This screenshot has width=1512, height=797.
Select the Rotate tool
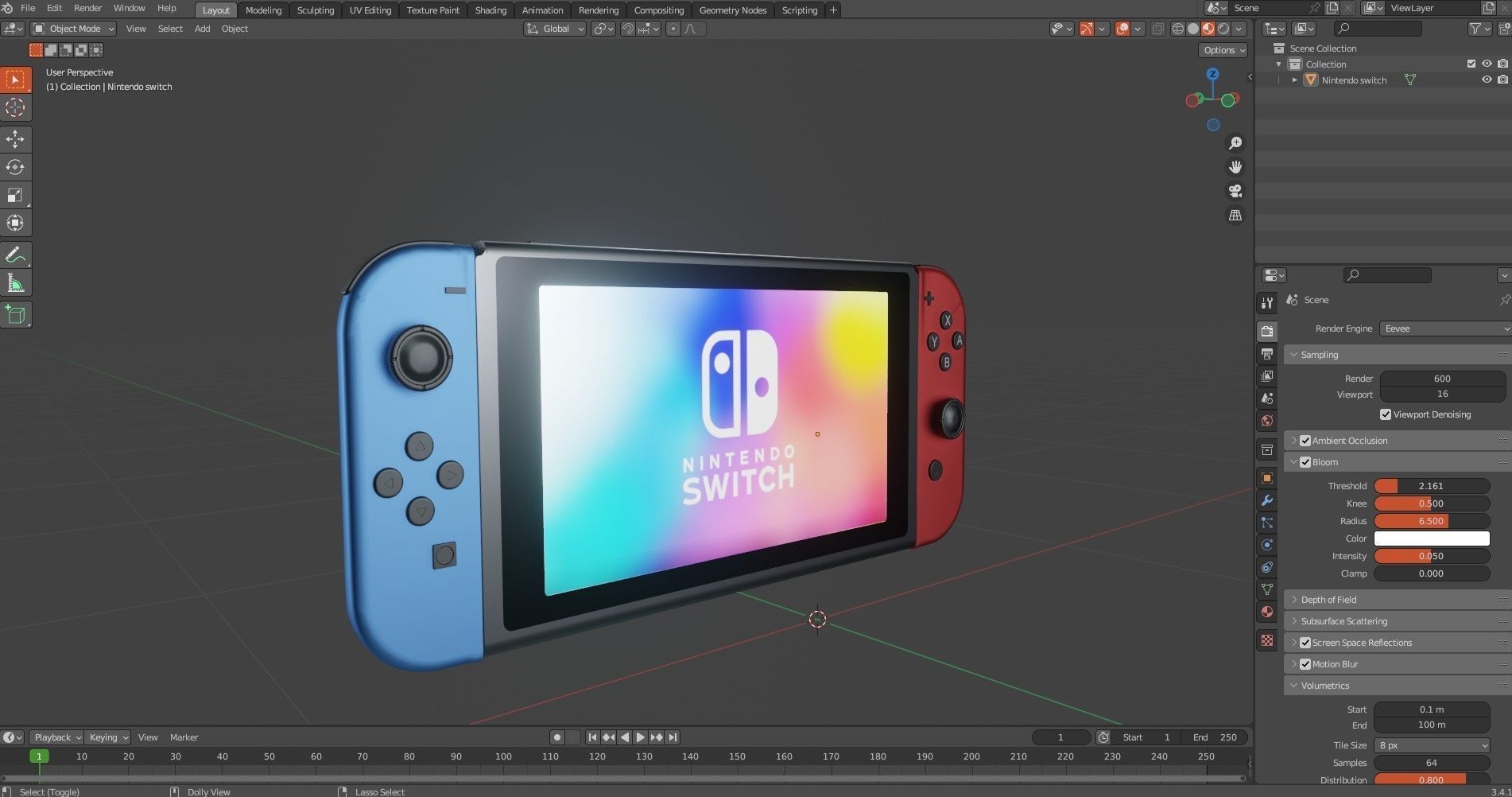(x=15, y=167)
